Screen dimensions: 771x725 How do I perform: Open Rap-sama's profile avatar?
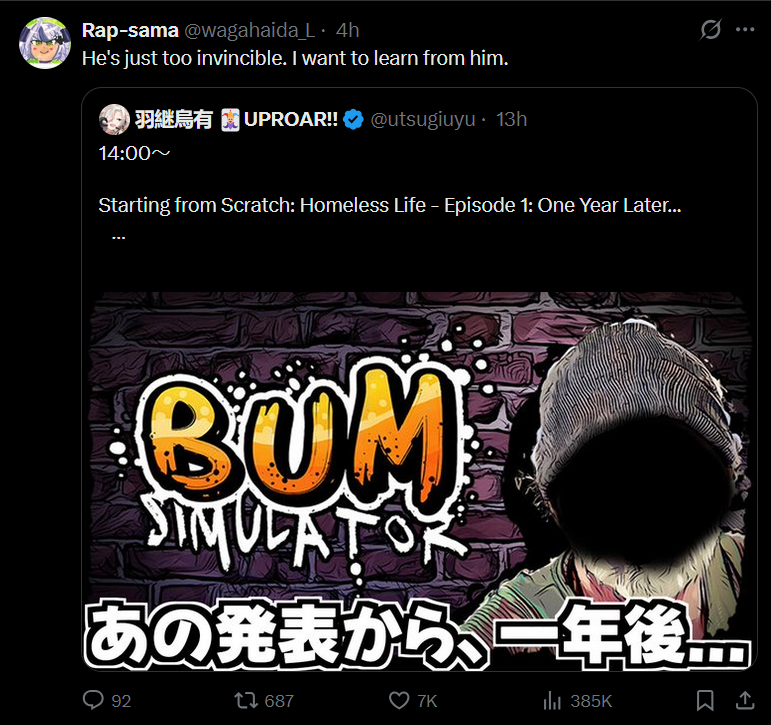point(45,43)
